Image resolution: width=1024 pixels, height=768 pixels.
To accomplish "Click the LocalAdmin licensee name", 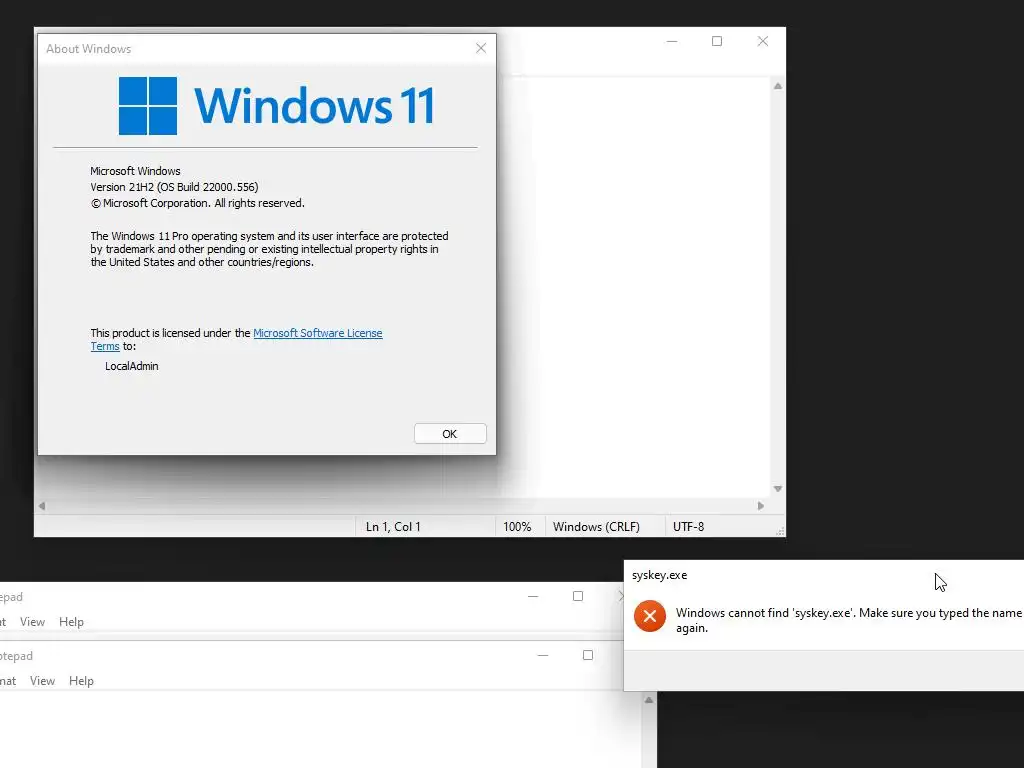I will coord(132,366).
